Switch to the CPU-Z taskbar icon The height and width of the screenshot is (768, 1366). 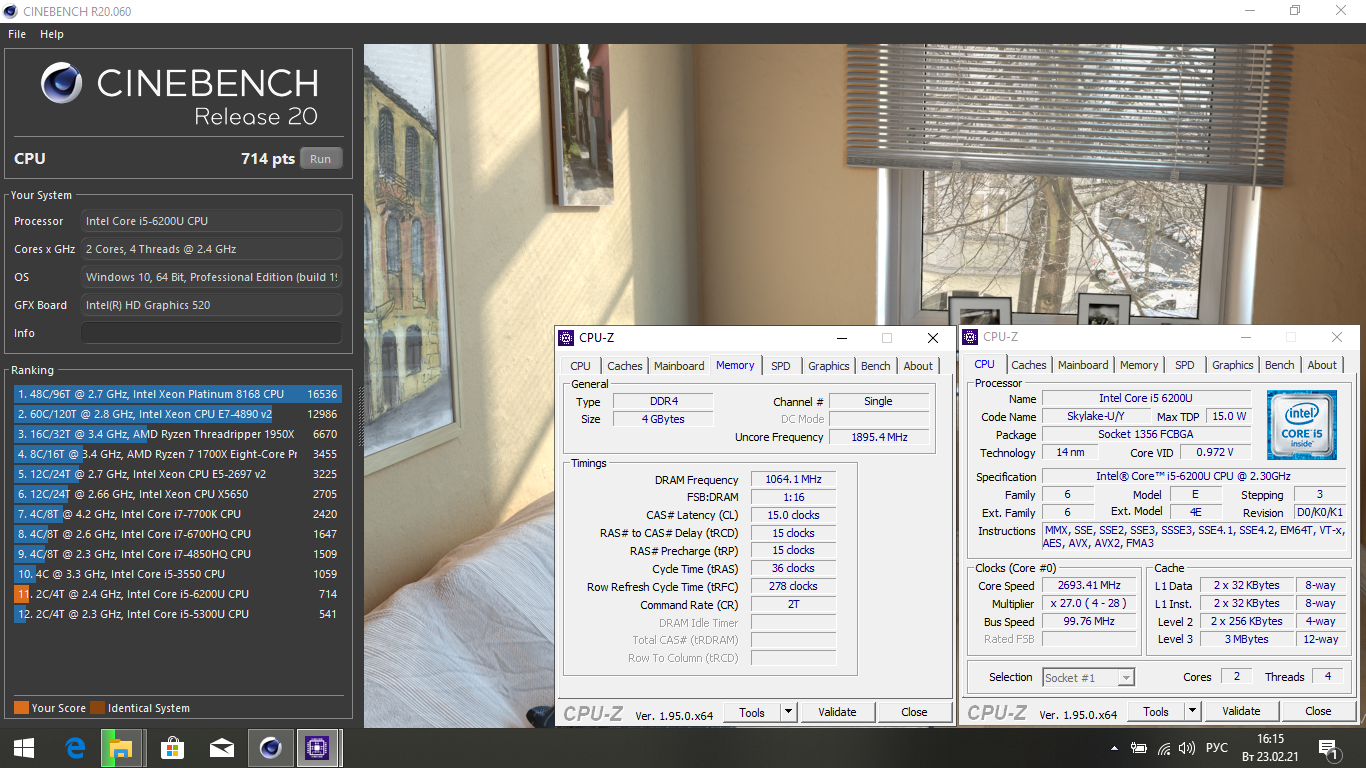pyautogui.click(x=318, y=748)
